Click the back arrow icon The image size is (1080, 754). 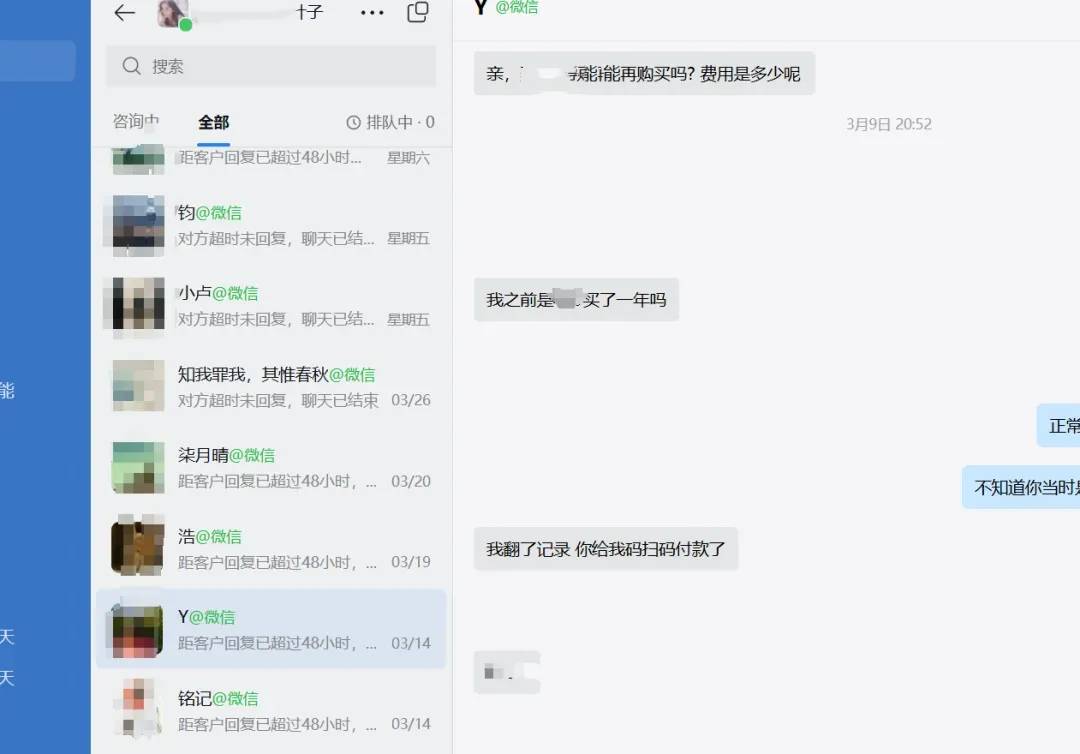coord(125,12)
